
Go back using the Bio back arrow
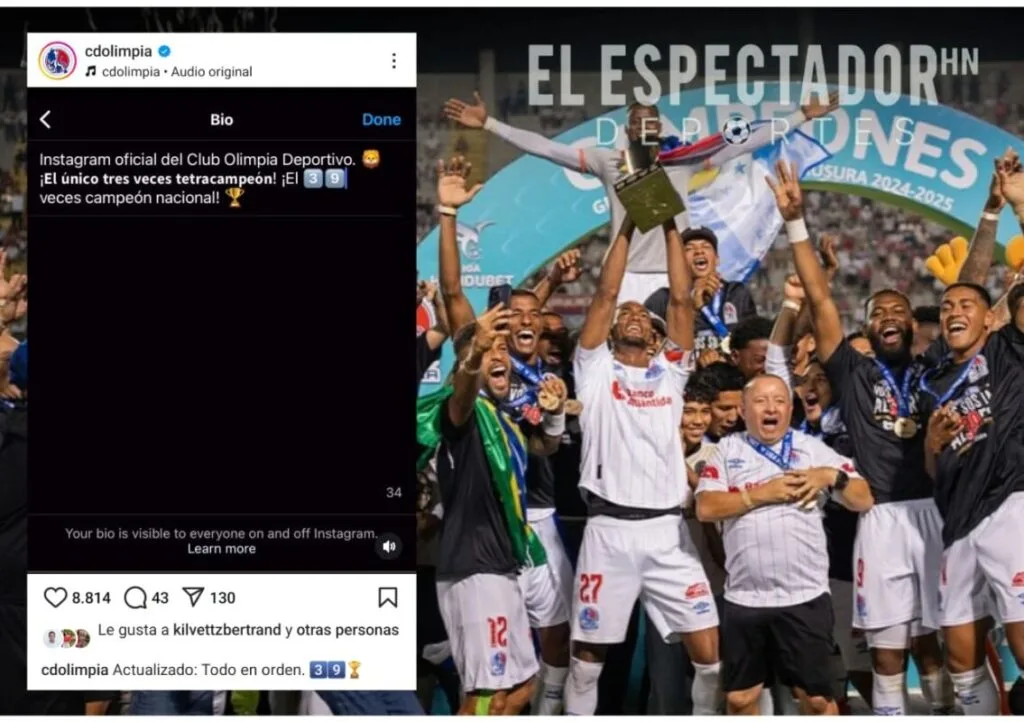(45, 119)
